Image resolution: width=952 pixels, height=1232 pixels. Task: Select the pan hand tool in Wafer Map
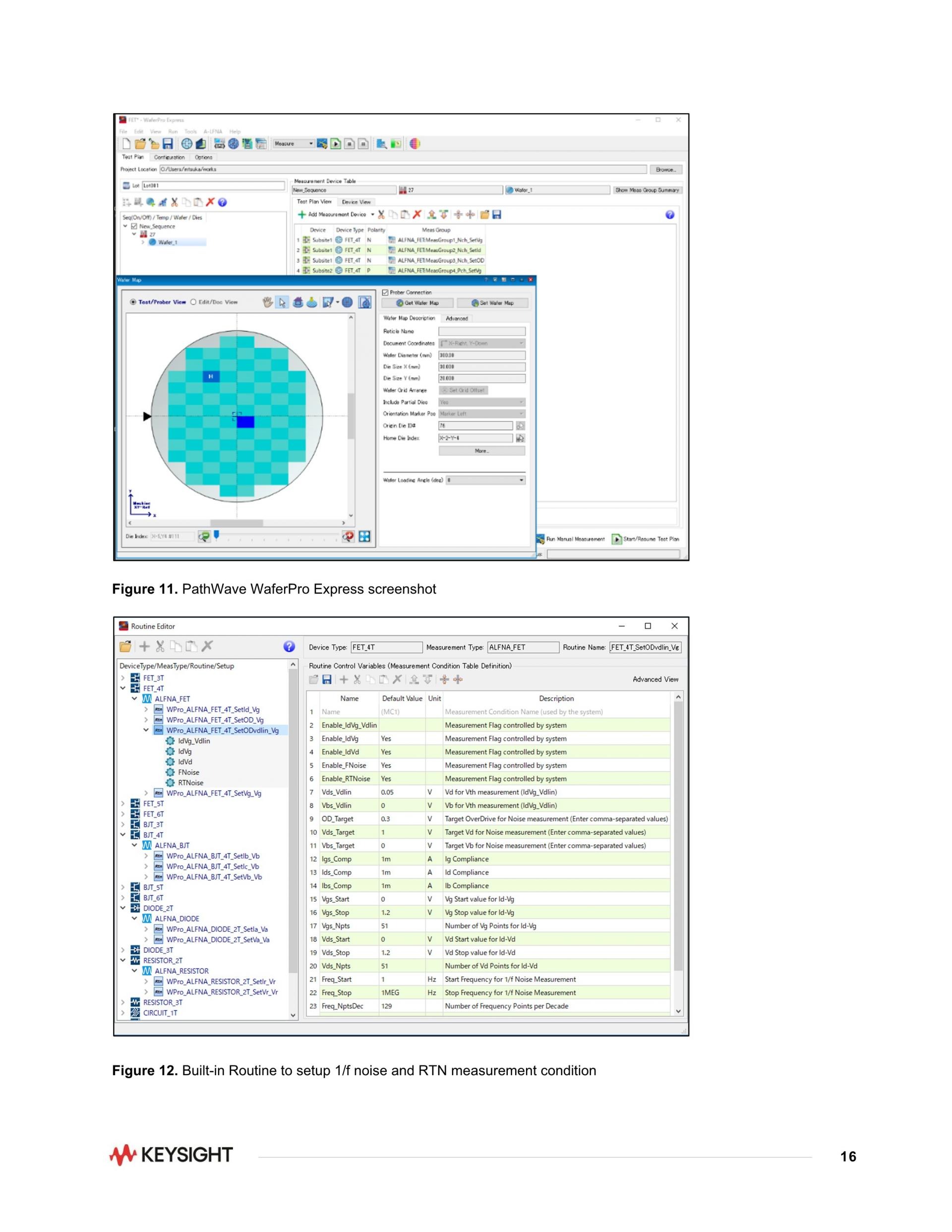point(268,303)
